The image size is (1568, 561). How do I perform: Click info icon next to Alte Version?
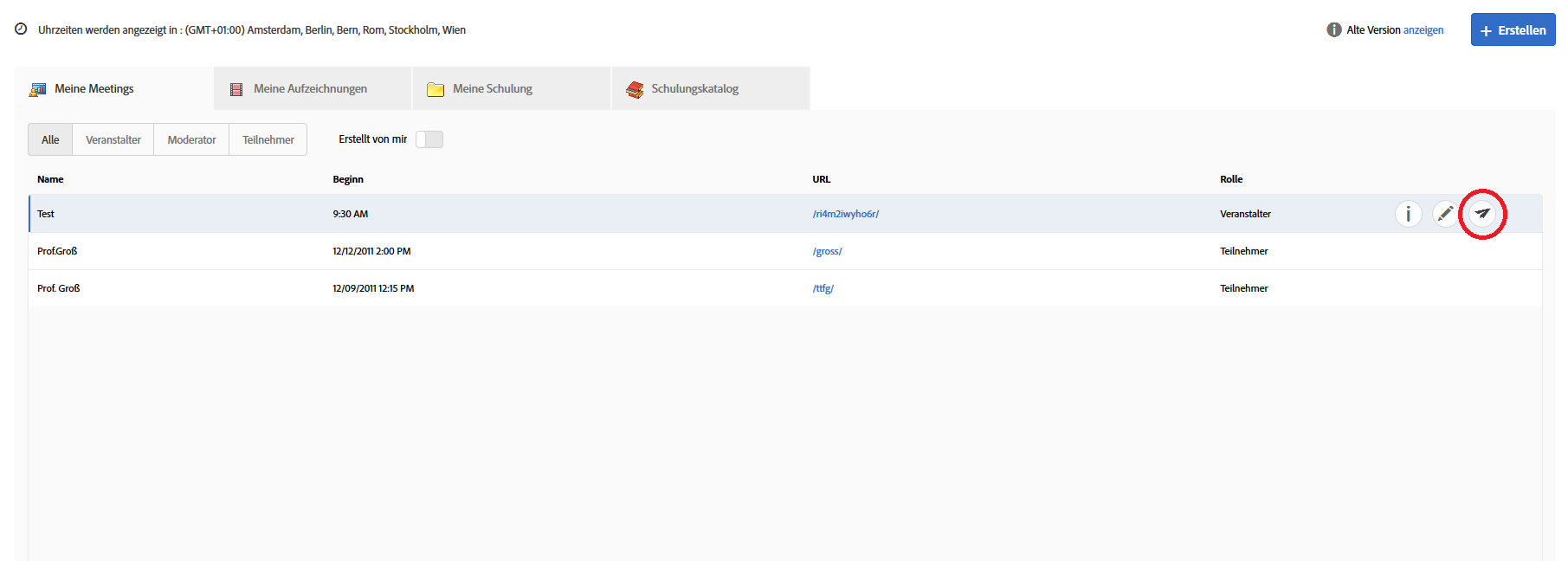[1334, 29]
